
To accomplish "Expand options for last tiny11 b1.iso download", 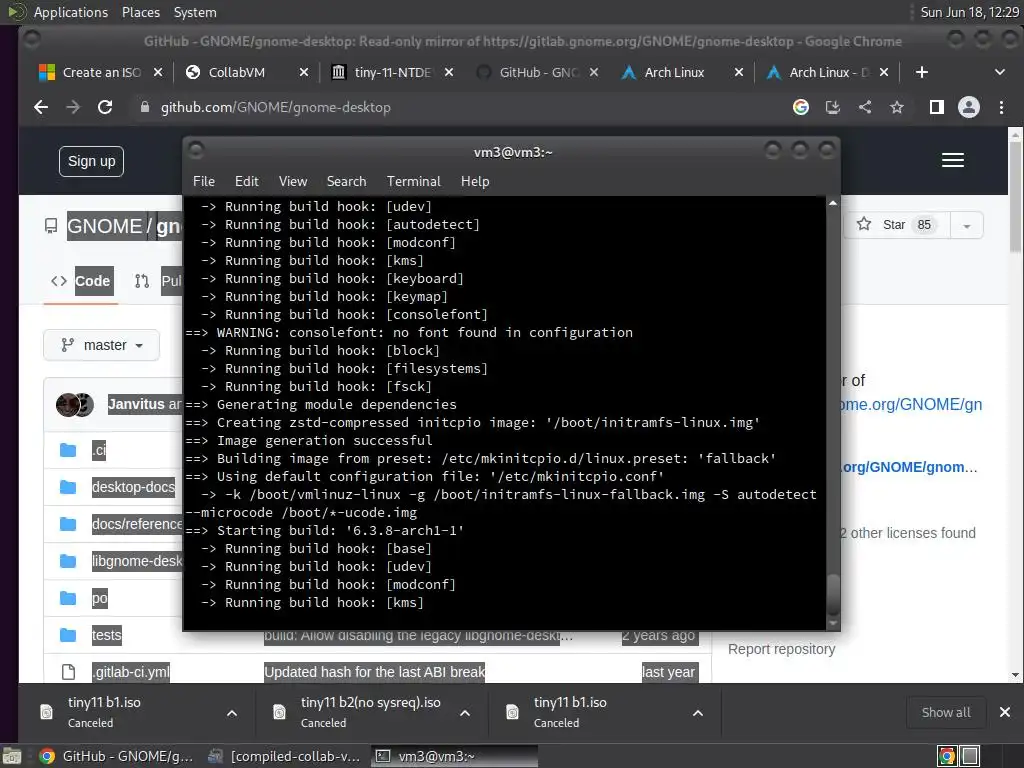I will [x=697, y=713].
